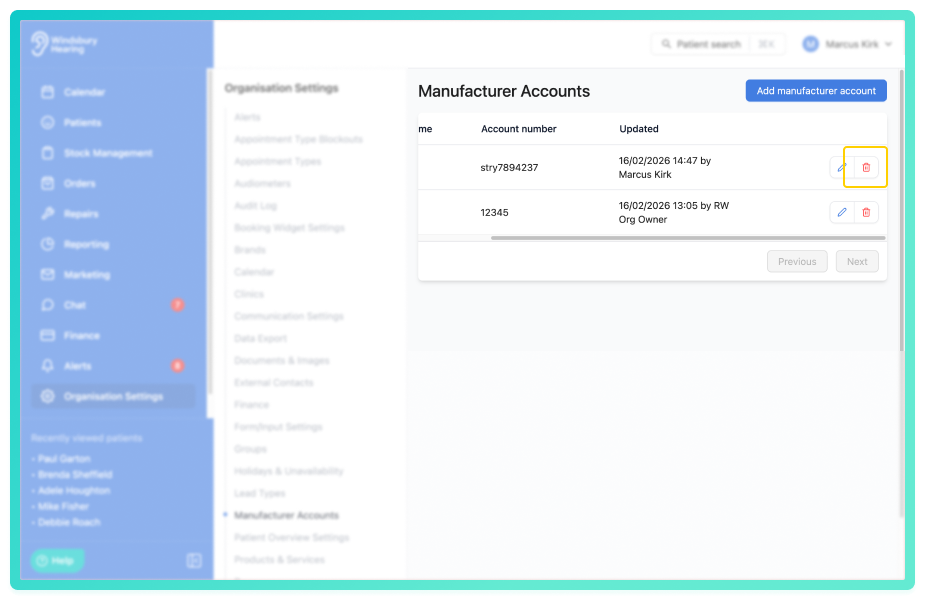The image size is (925, 600).
Task: Open the Marcus Kirk user dropdown
Action: [847, 44]
